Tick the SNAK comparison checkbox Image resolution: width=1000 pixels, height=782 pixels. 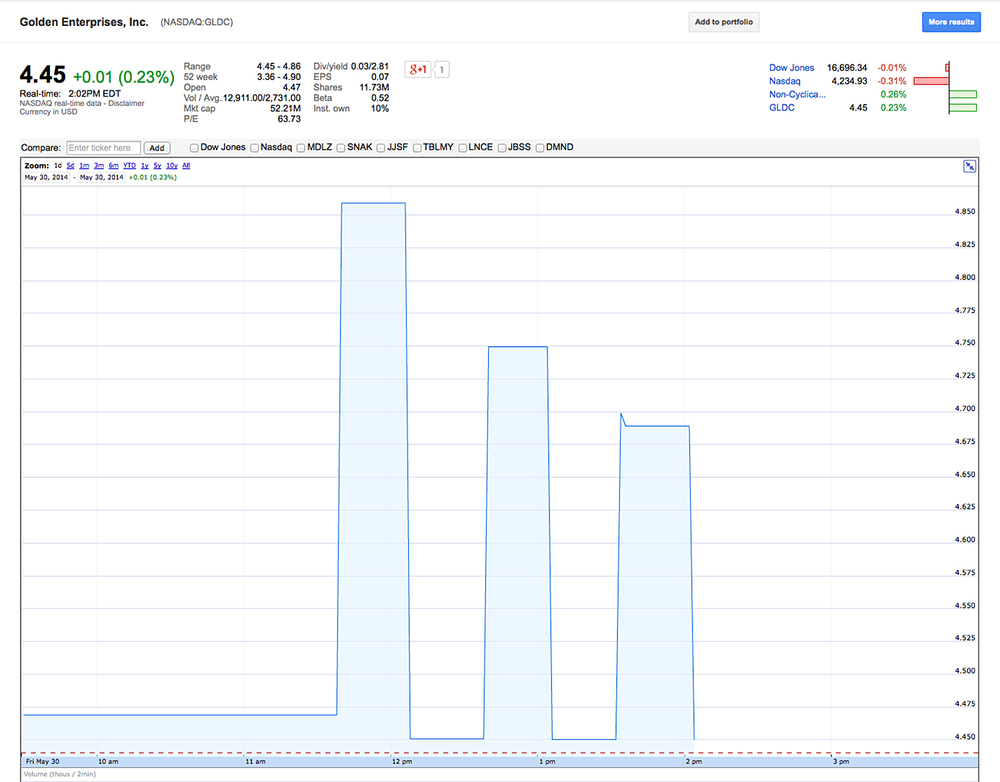341,148
